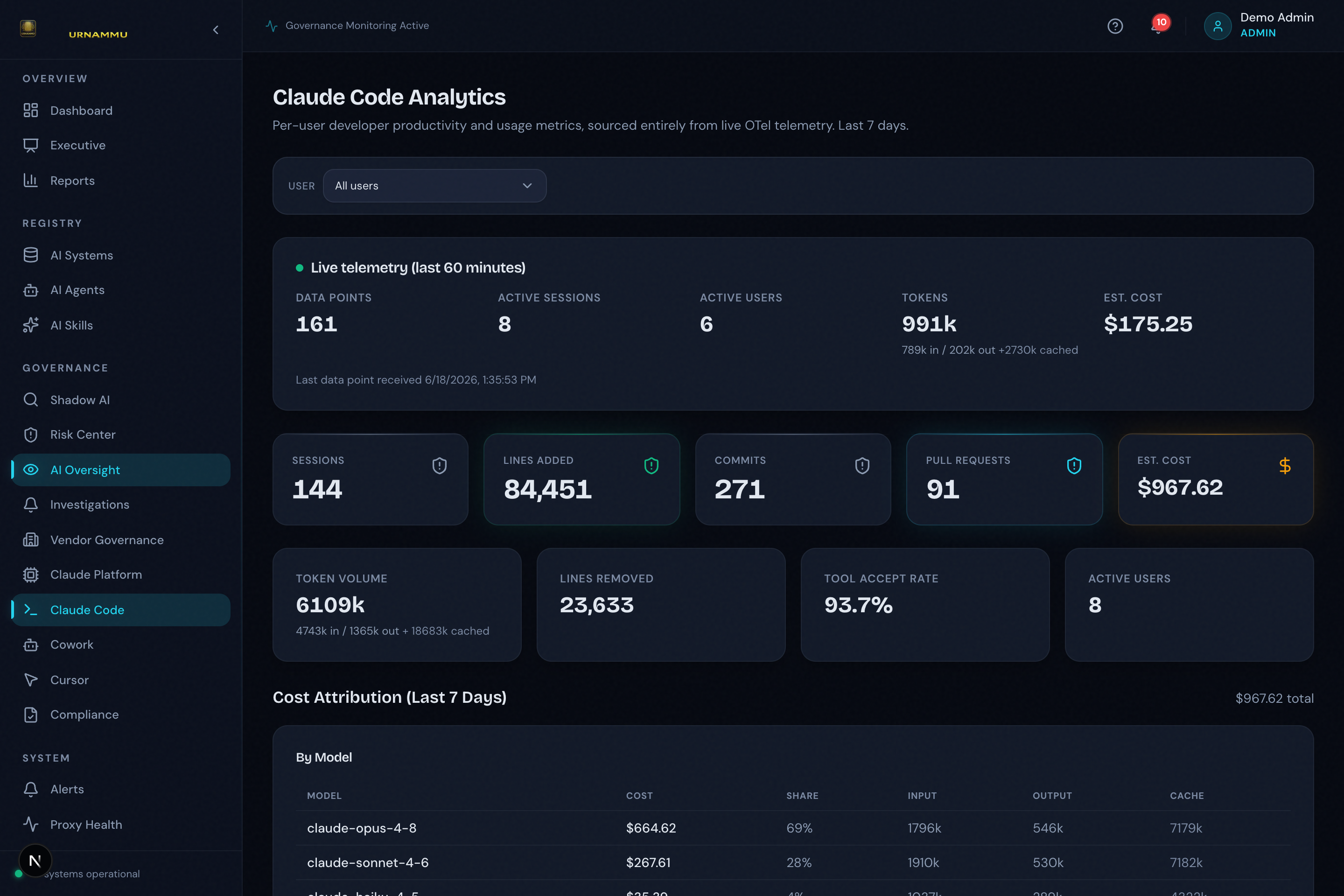Viewport: 1344px width, 896px height.
Task: Click the Lines Added green shield icon
Action: point(651,466)
